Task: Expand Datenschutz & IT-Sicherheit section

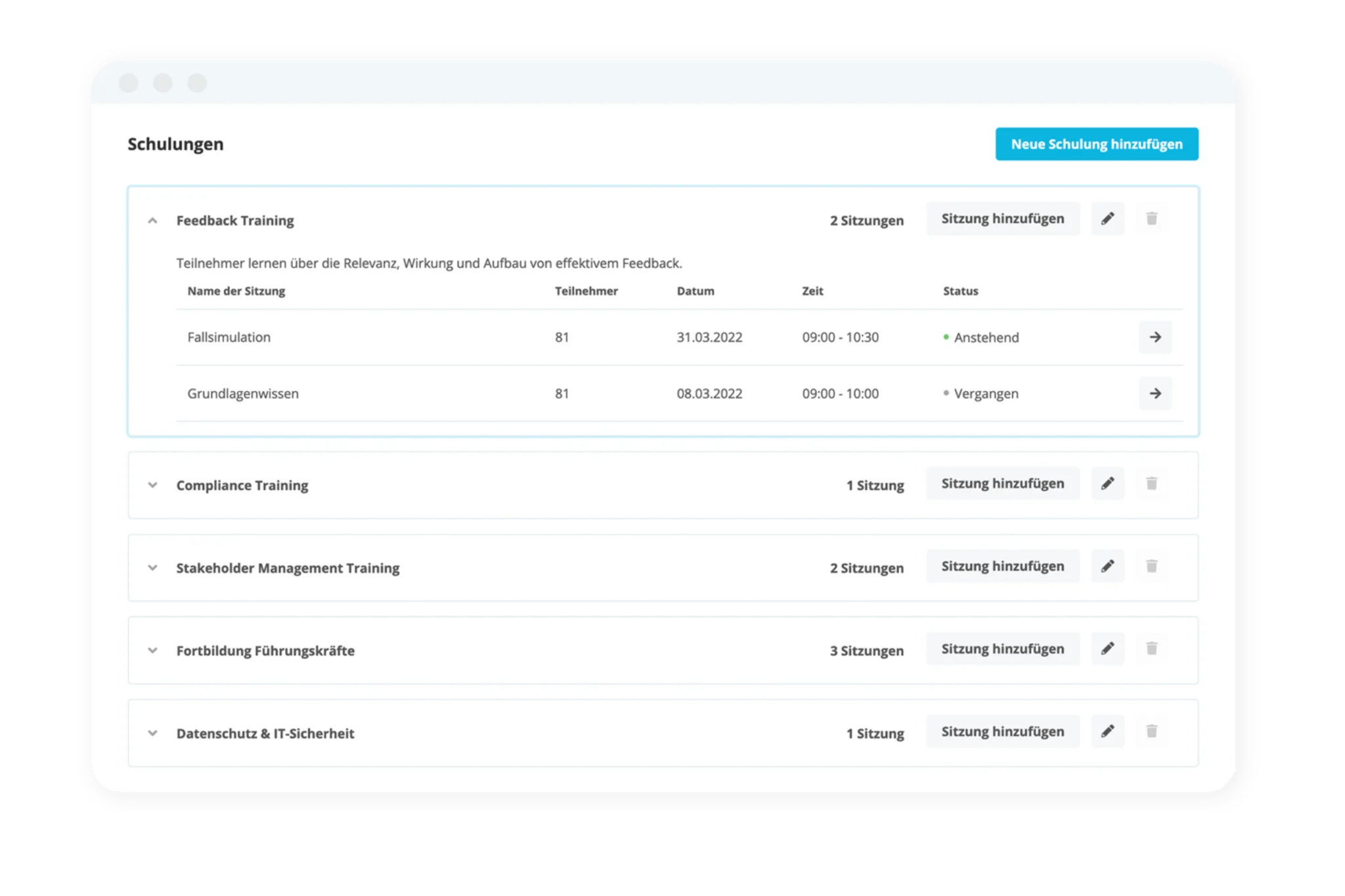Action: (152, 733)
